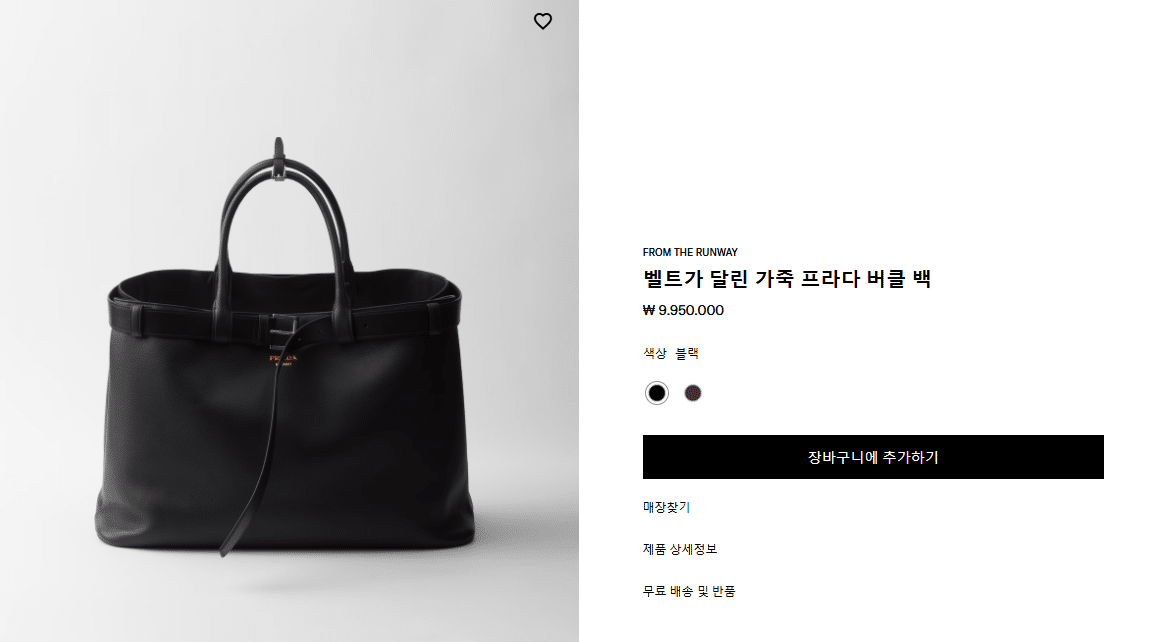
Task: Click the 색상 label
Action: point(655,353)
